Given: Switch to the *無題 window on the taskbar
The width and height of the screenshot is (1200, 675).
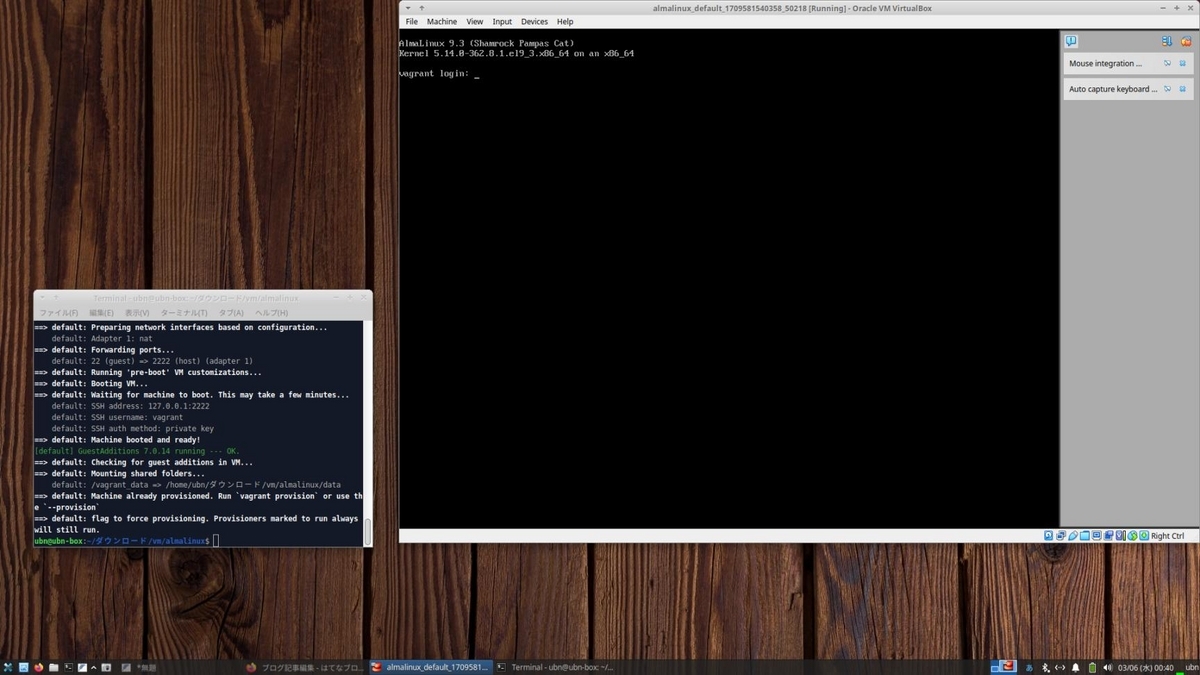Looking at the screenshot, I should pos(140,667).
